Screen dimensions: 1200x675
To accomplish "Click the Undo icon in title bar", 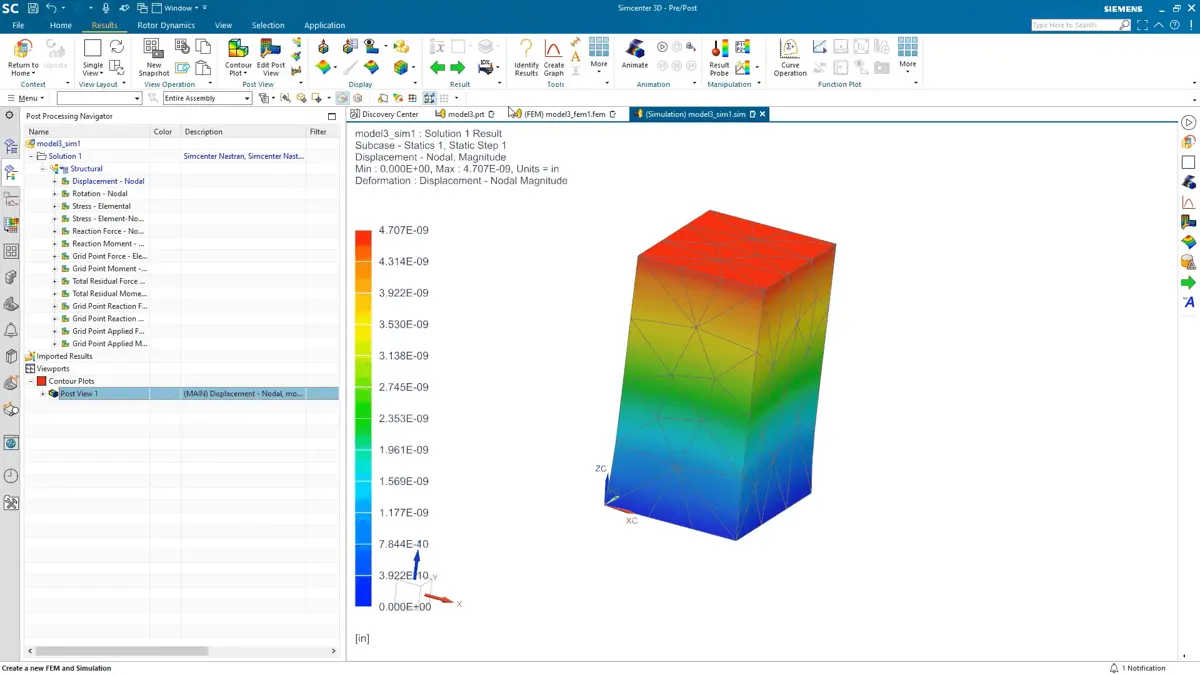I will tap(51, 8).
